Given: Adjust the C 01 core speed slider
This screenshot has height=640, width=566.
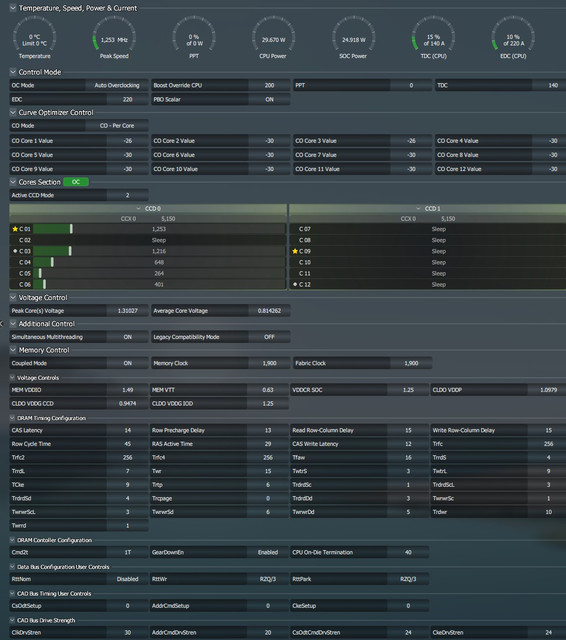Looking at the screenshot, I should coord(71,229).
